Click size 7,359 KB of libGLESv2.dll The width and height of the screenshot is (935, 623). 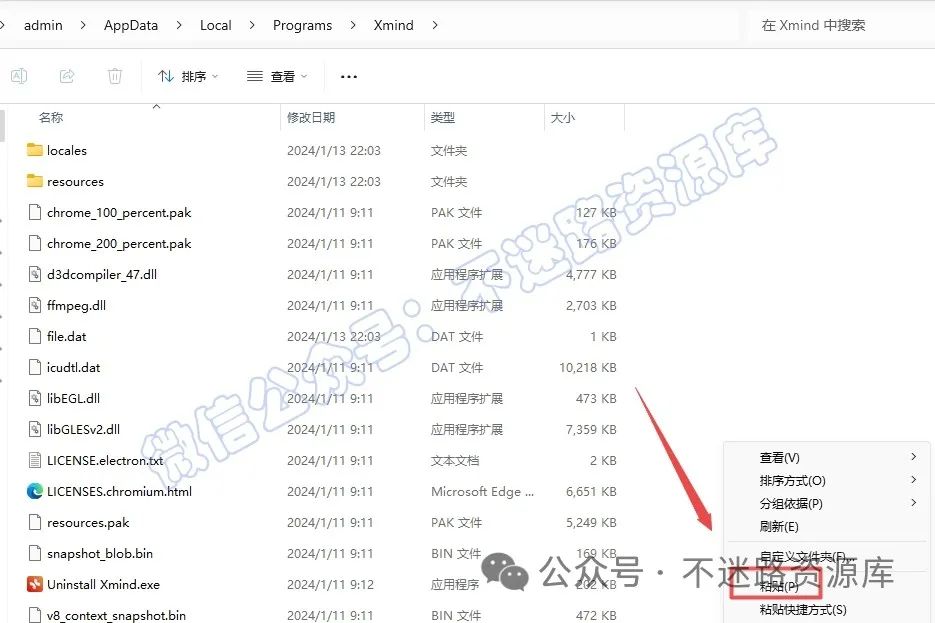[x=591, y=429]
